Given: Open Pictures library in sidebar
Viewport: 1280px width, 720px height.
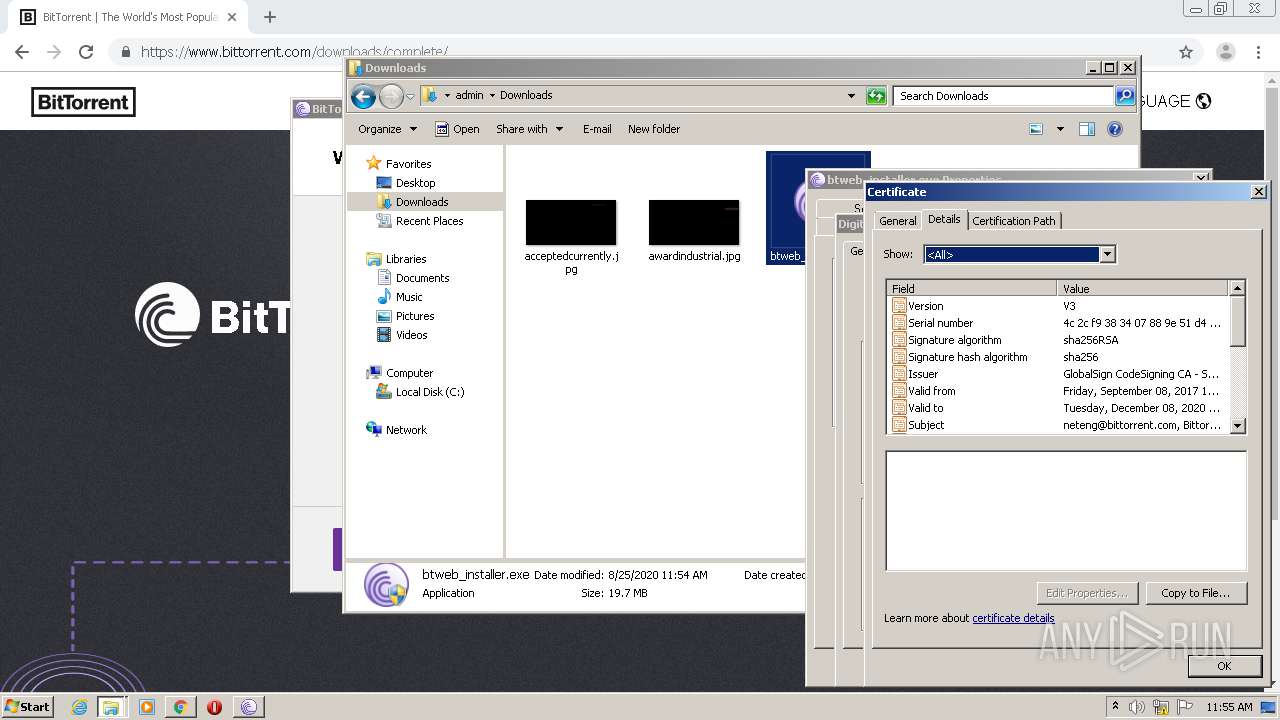Looking at the screenshot, I should coord(414,316).
